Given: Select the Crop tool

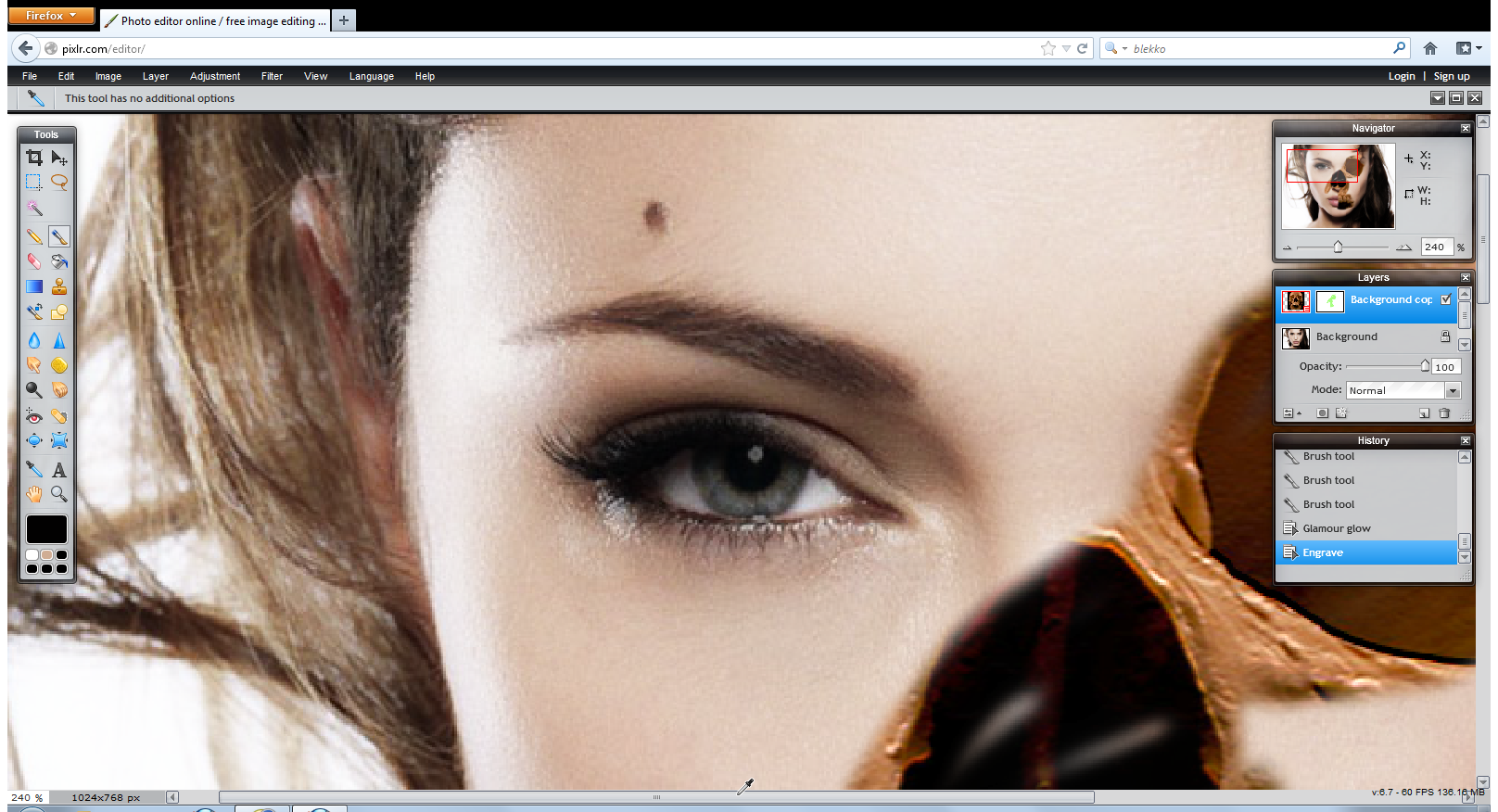Looking at the screenshot, I should point(34,158).
